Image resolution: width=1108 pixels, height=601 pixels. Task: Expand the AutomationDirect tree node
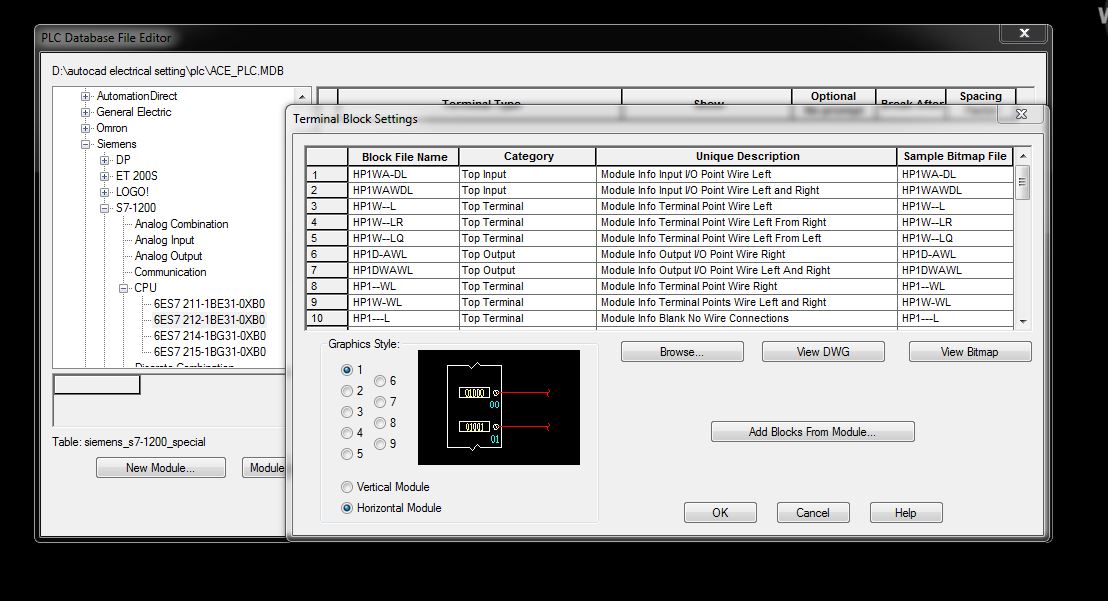(x=86, y=96)
